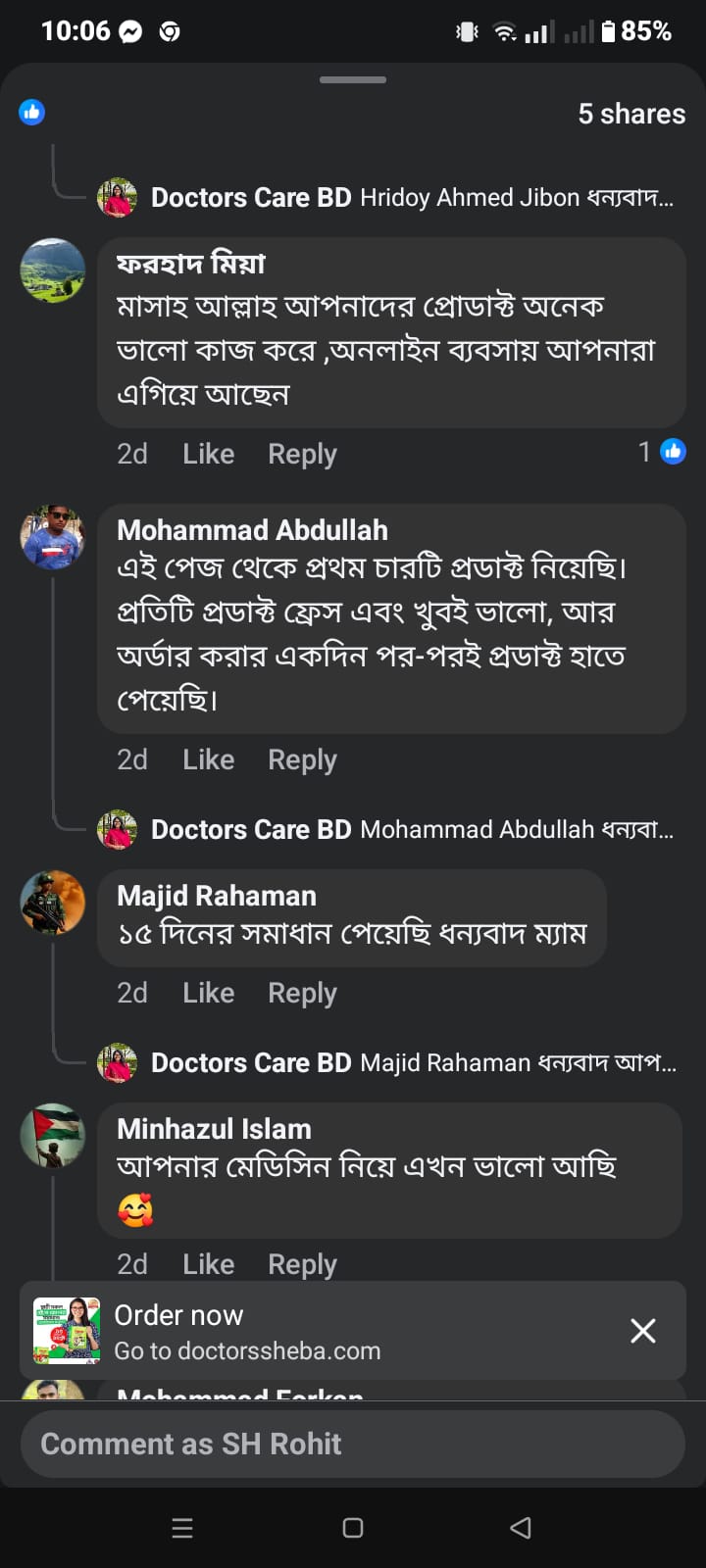Reply to Minhazul Islam's comment

coord(302,1264)
